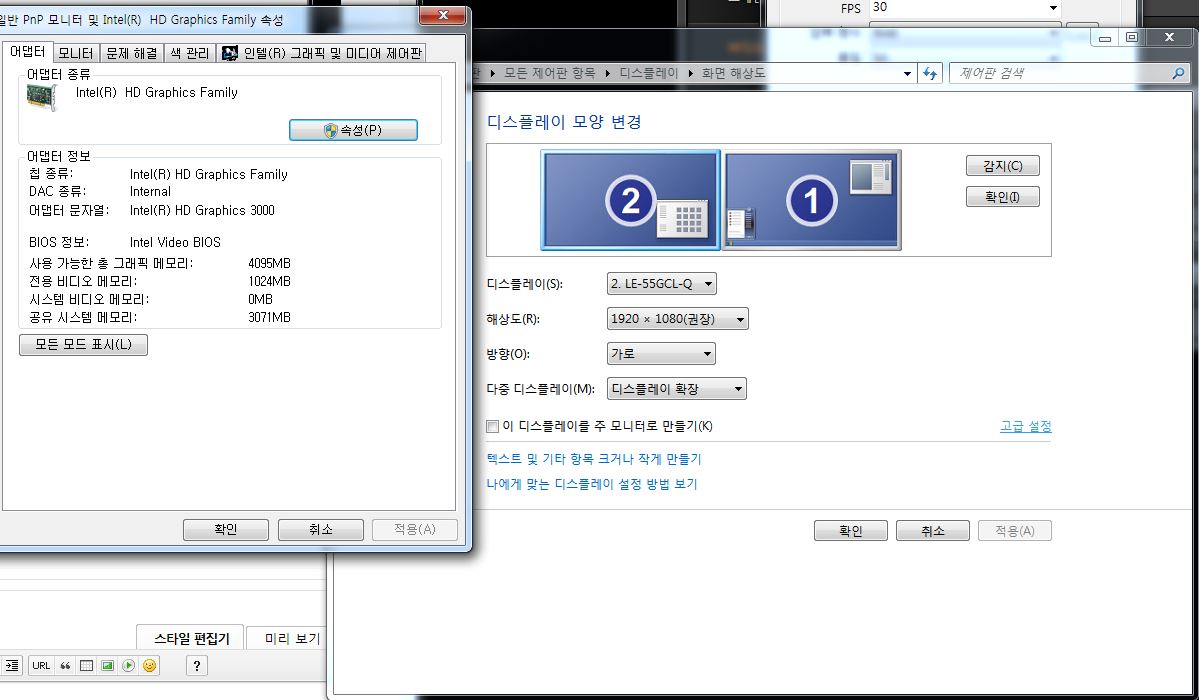Screen dimensions: 1199x700
Task: Insert media with the green play icon
Action: pyautogui.click(x=128, y=666)
